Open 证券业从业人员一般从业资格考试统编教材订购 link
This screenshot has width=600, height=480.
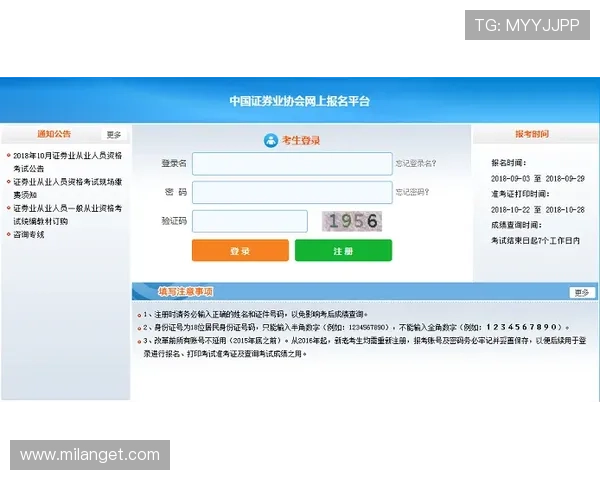67,215
